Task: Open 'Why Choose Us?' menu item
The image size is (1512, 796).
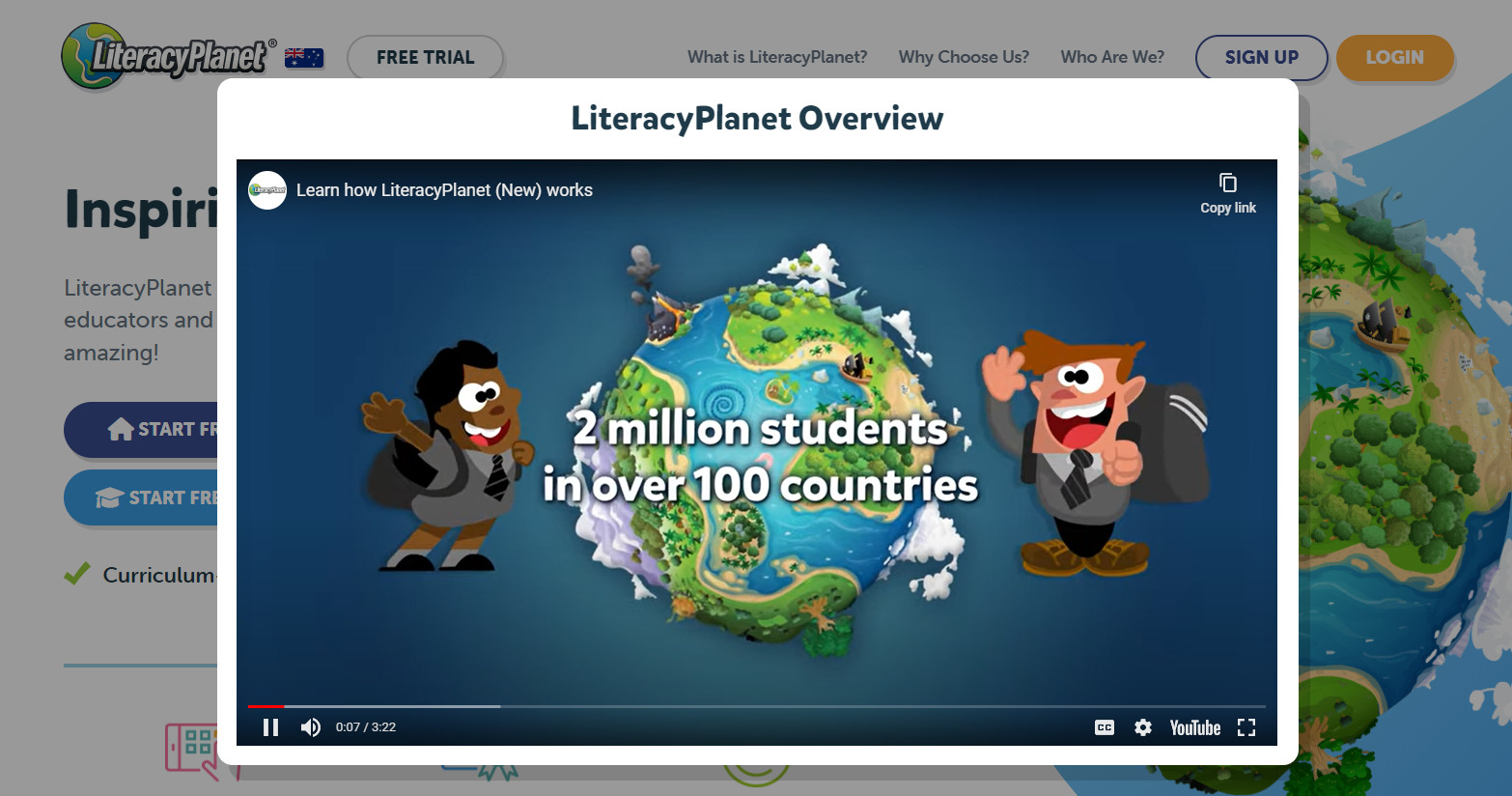Action: pos(964,57)
